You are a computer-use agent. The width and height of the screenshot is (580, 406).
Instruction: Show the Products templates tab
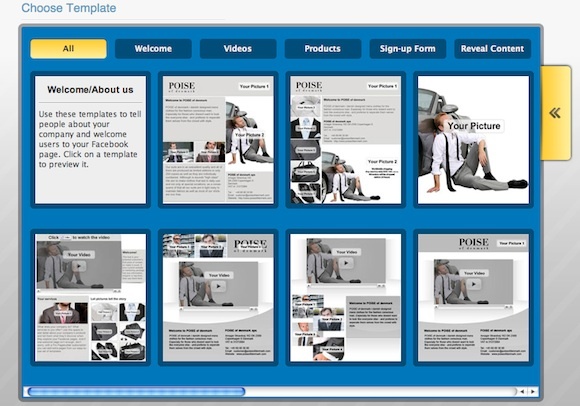pyautogui.click(x=323, y=49)
